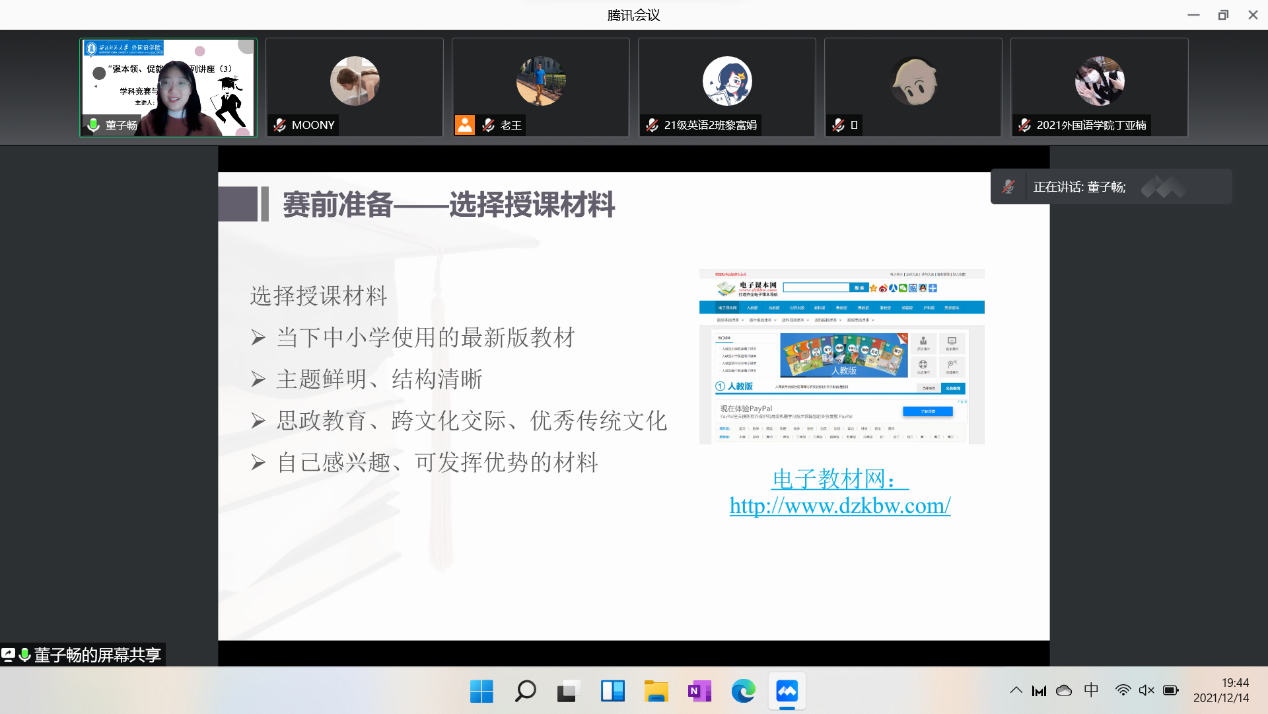The image size is (1268, 714).
Task: Click the OneDrive cloud tray icon
Action: (1064, 690)
